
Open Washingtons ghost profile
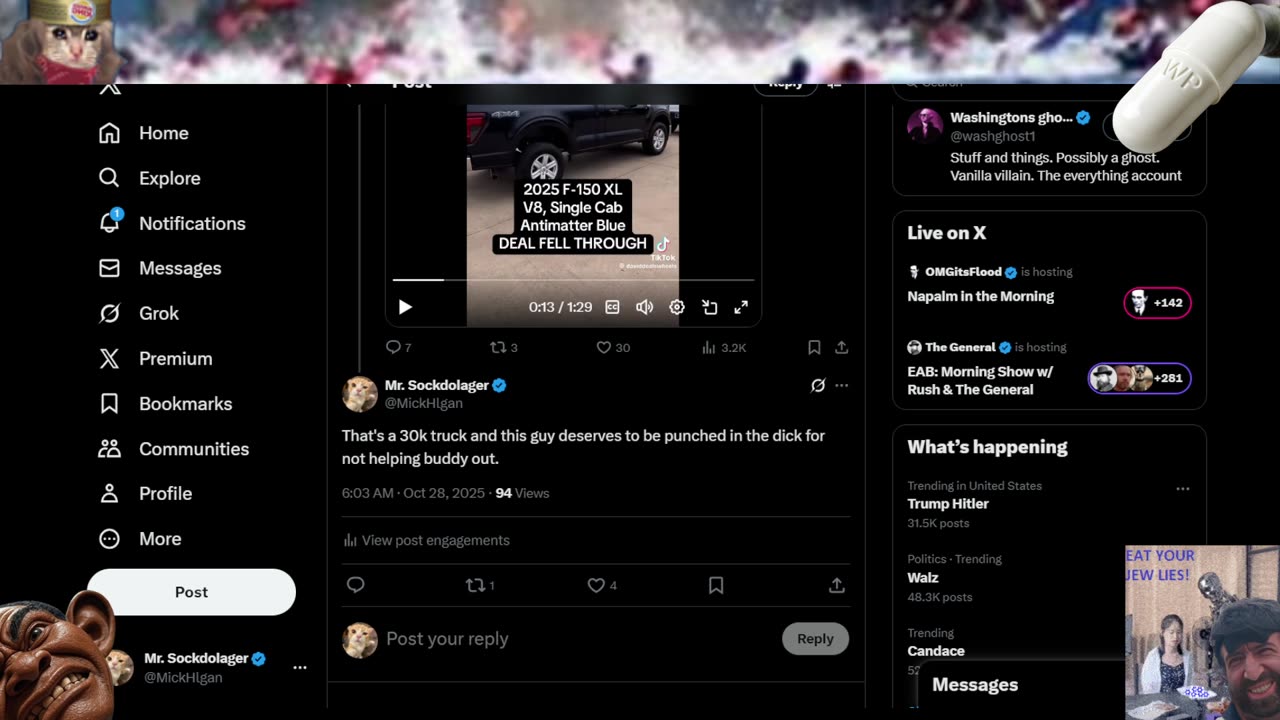pos(1010,117)
